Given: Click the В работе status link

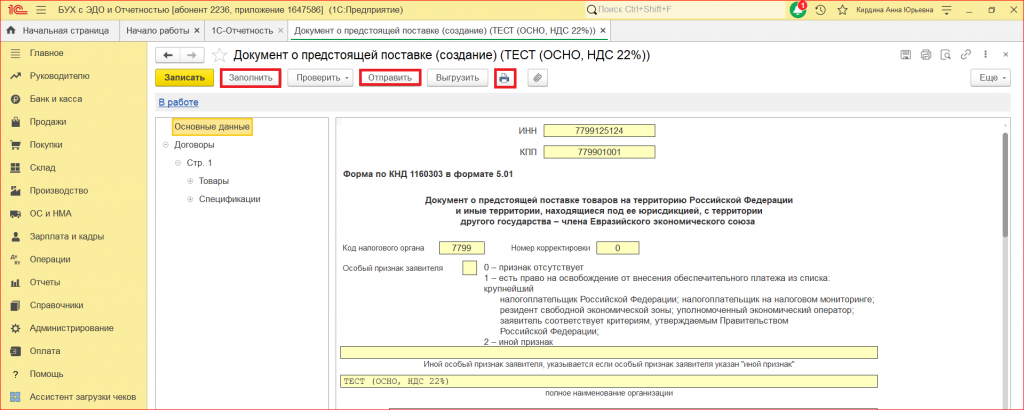Looking at the screenshot, I should click(x=178, y=102).
